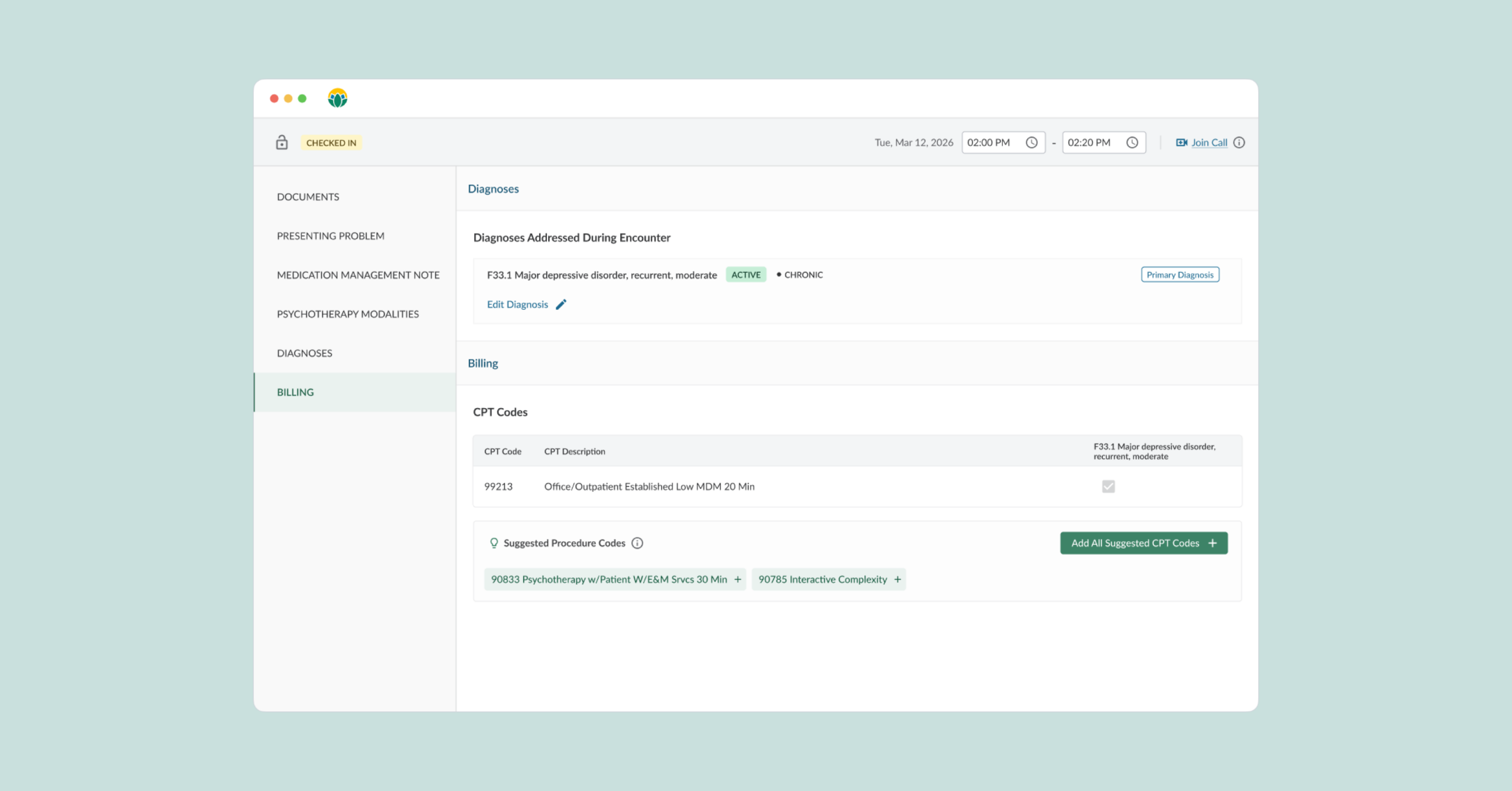Open start time clock picker icon
1512x791 pixels.
1031,142
